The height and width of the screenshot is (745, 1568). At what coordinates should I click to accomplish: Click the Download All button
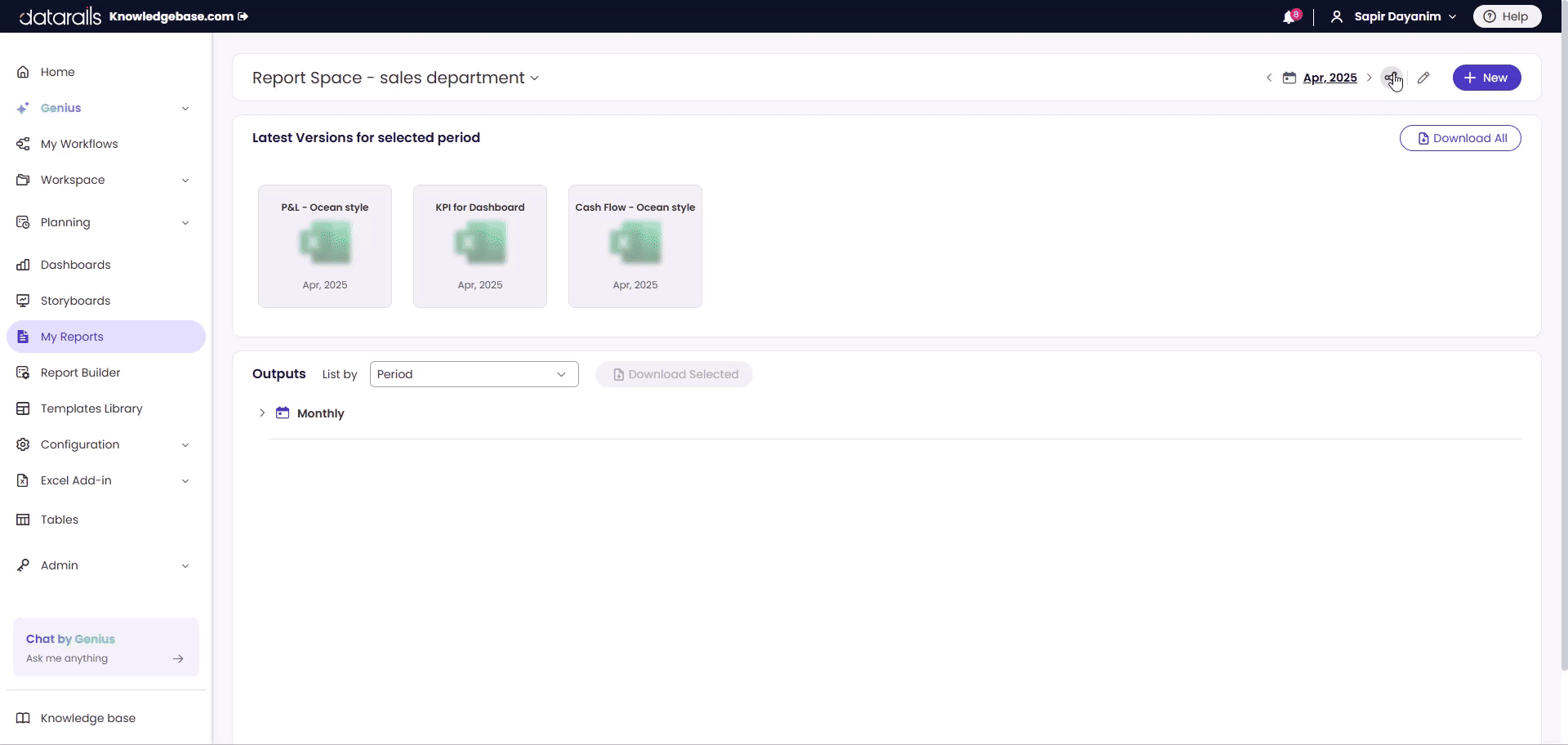pyautogui.click(x=1460, y=138)
